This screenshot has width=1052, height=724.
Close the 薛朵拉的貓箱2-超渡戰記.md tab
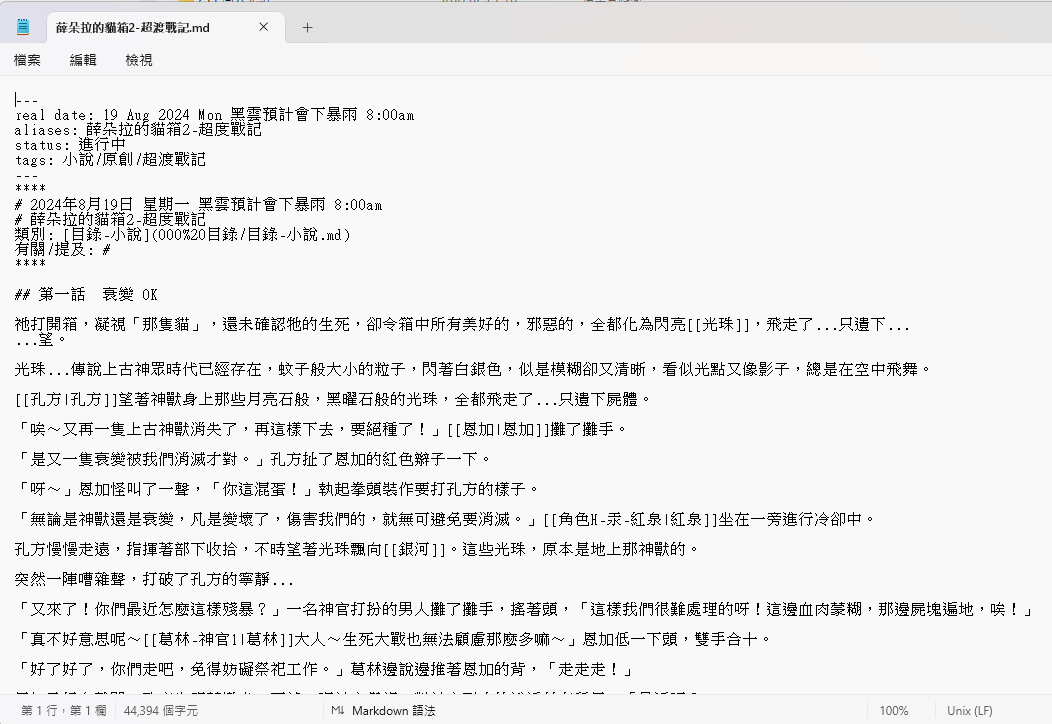click(264, 27)
